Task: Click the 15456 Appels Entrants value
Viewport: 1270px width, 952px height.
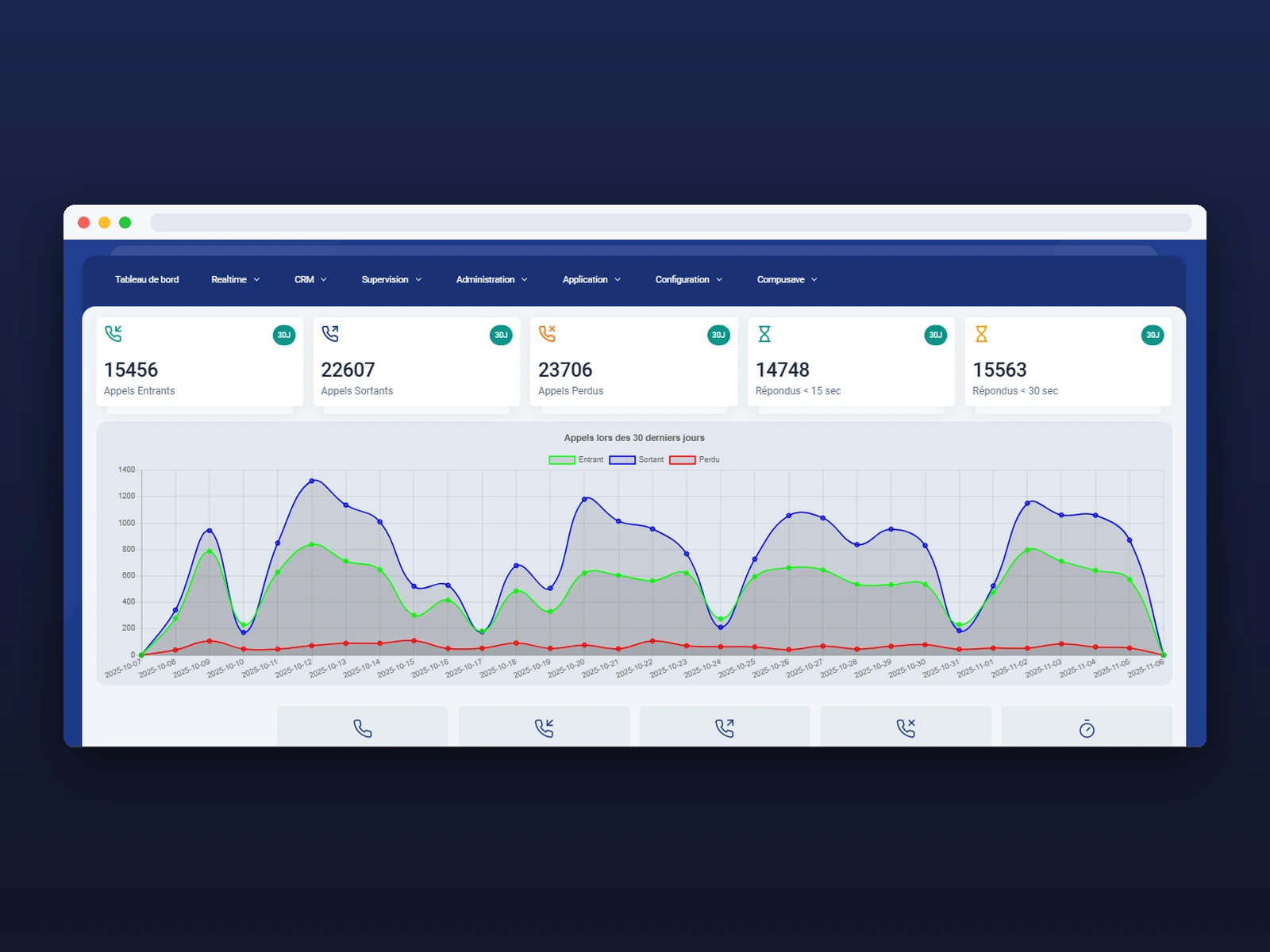Action: pyautogui.click(x=131, y=370)
